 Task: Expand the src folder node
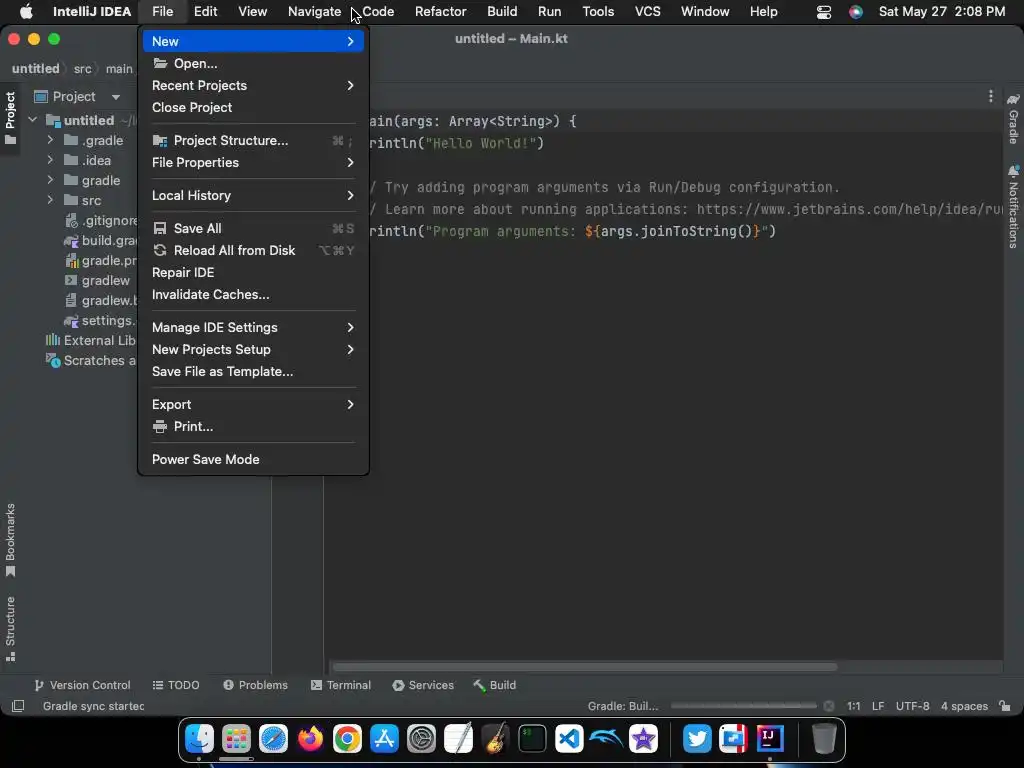50,200
